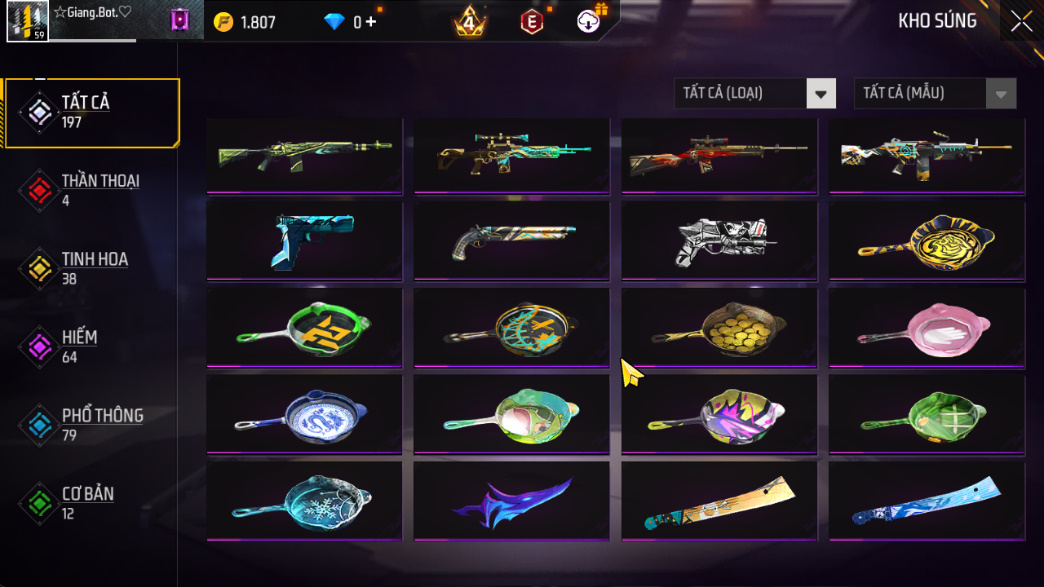Close the Kho Súng screen
The width and height of the screenshot is (1044, 587).
1021,21
